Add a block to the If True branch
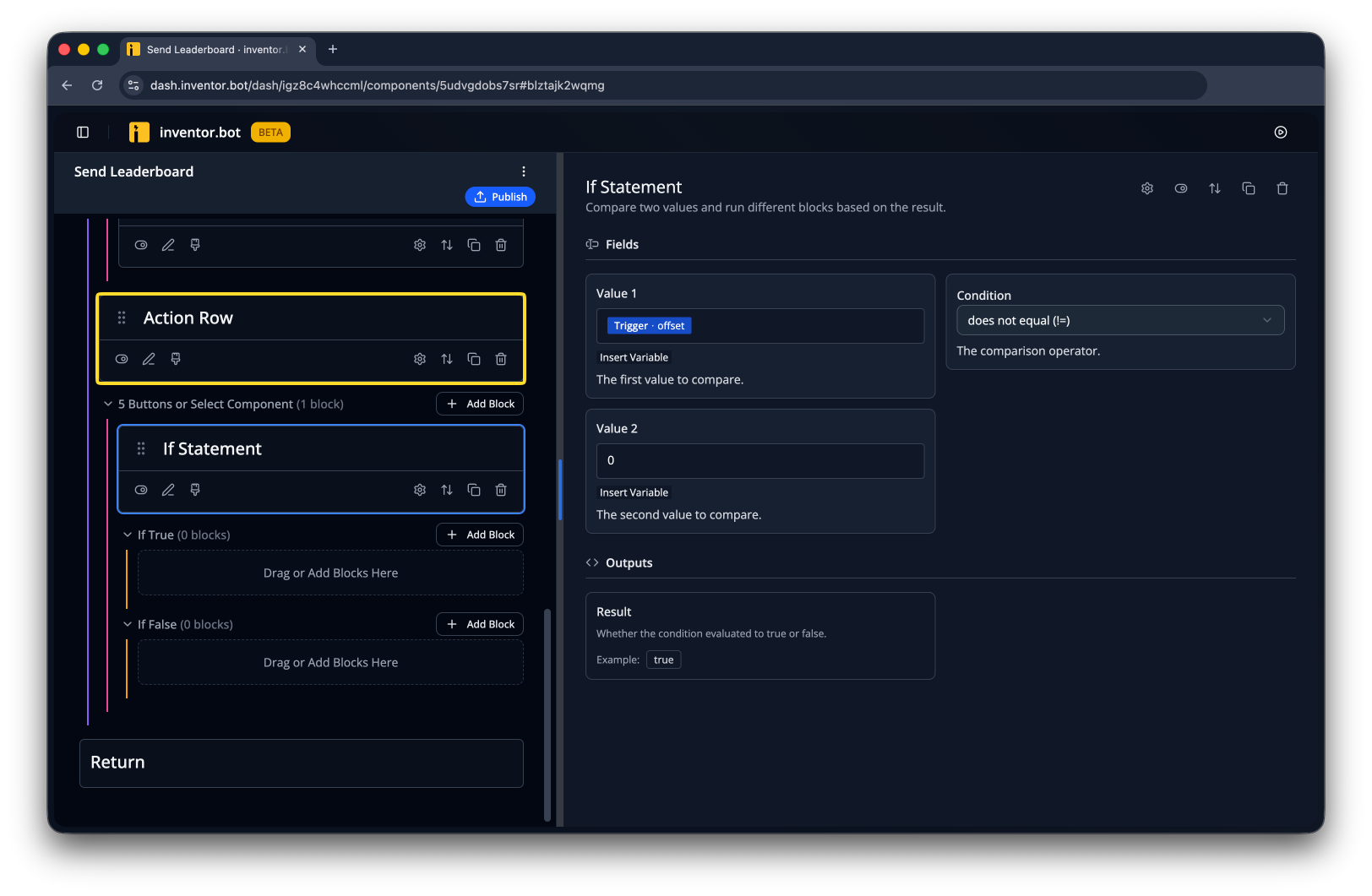 tap(480, 535)
